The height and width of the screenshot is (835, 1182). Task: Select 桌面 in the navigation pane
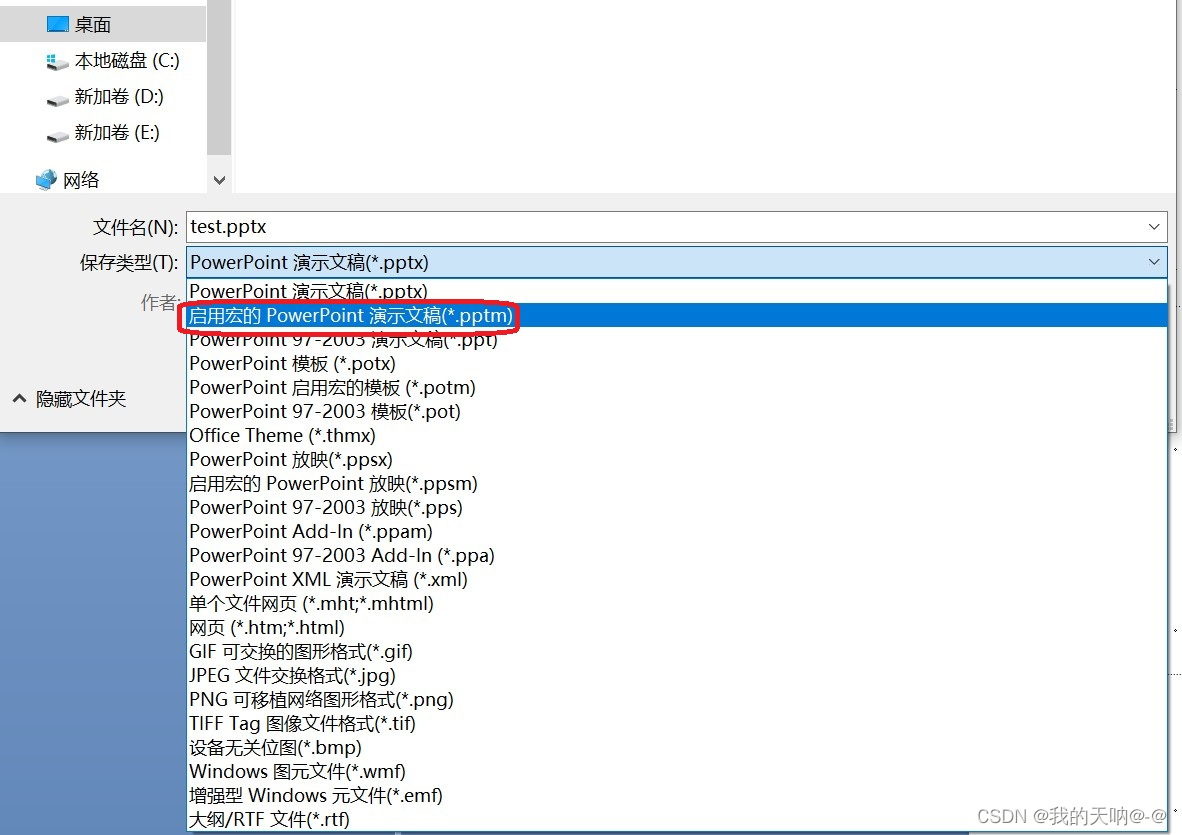tap(103, 24)
